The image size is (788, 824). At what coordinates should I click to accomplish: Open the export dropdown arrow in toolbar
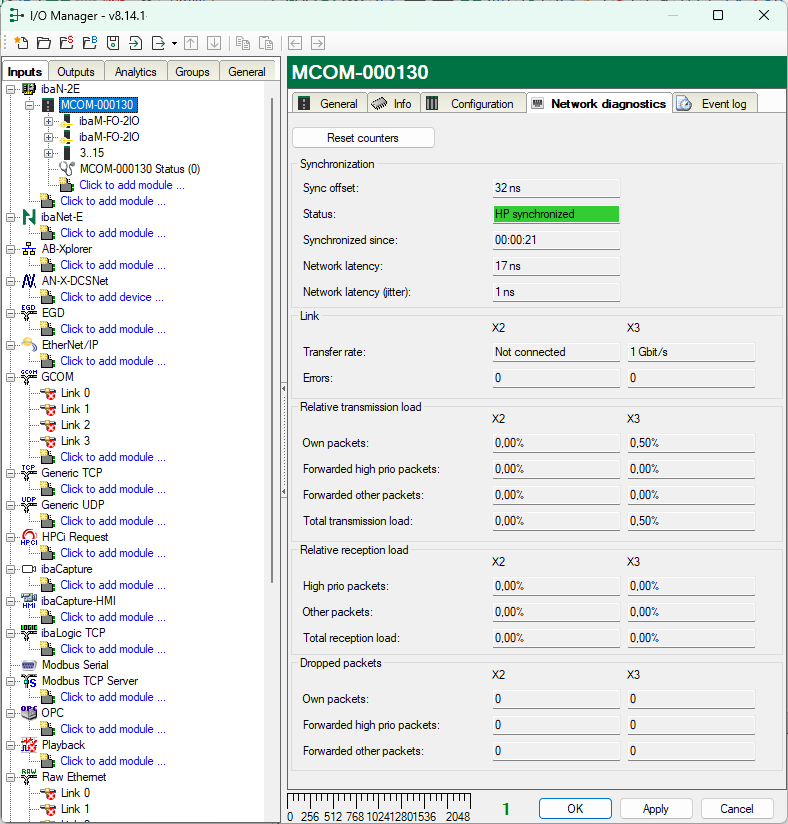[175, 44]
